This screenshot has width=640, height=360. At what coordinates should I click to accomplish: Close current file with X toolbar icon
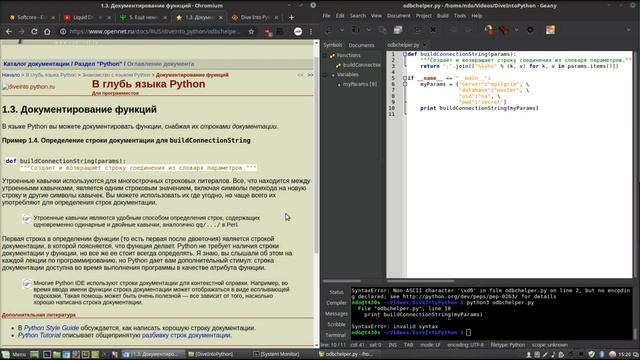click(x=433, y=30)
